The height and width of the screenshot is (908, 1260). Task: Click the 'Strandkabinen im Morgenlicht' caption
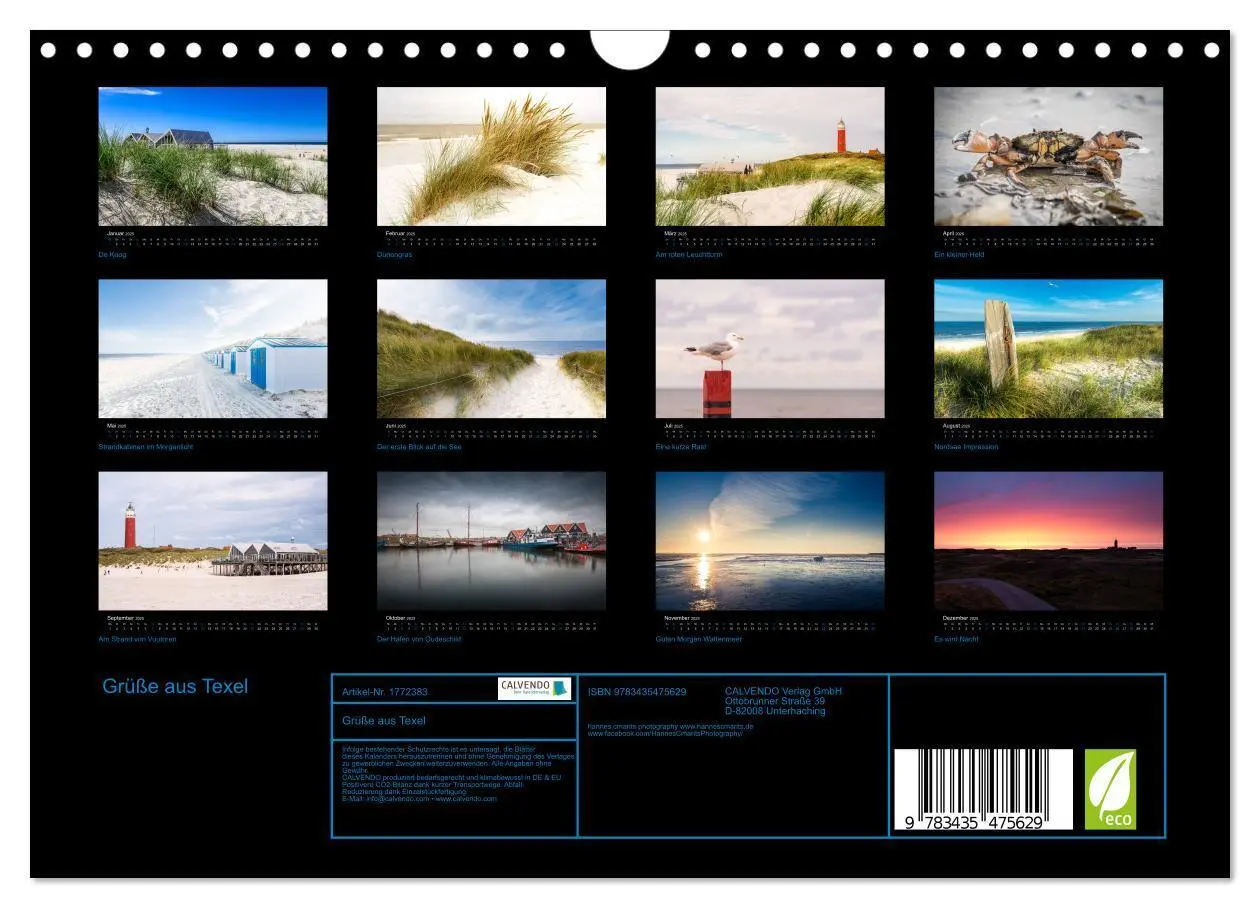tap(146, 447)
